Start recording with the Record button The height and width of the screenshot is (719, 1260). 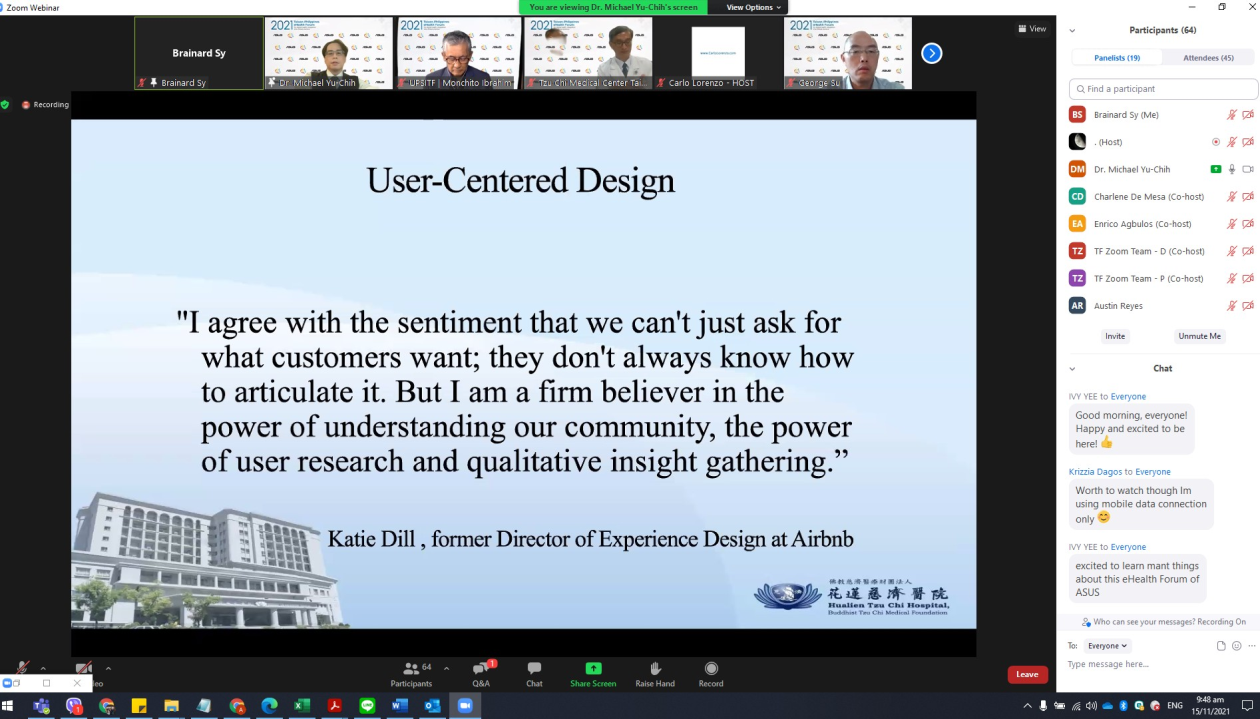tap(711, 672)
